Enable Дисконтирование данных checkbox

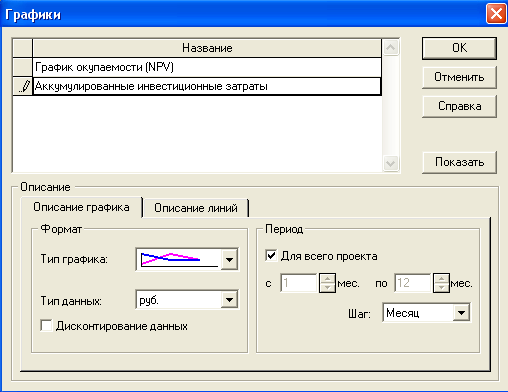pyautogui.click(x=46, y=326)
